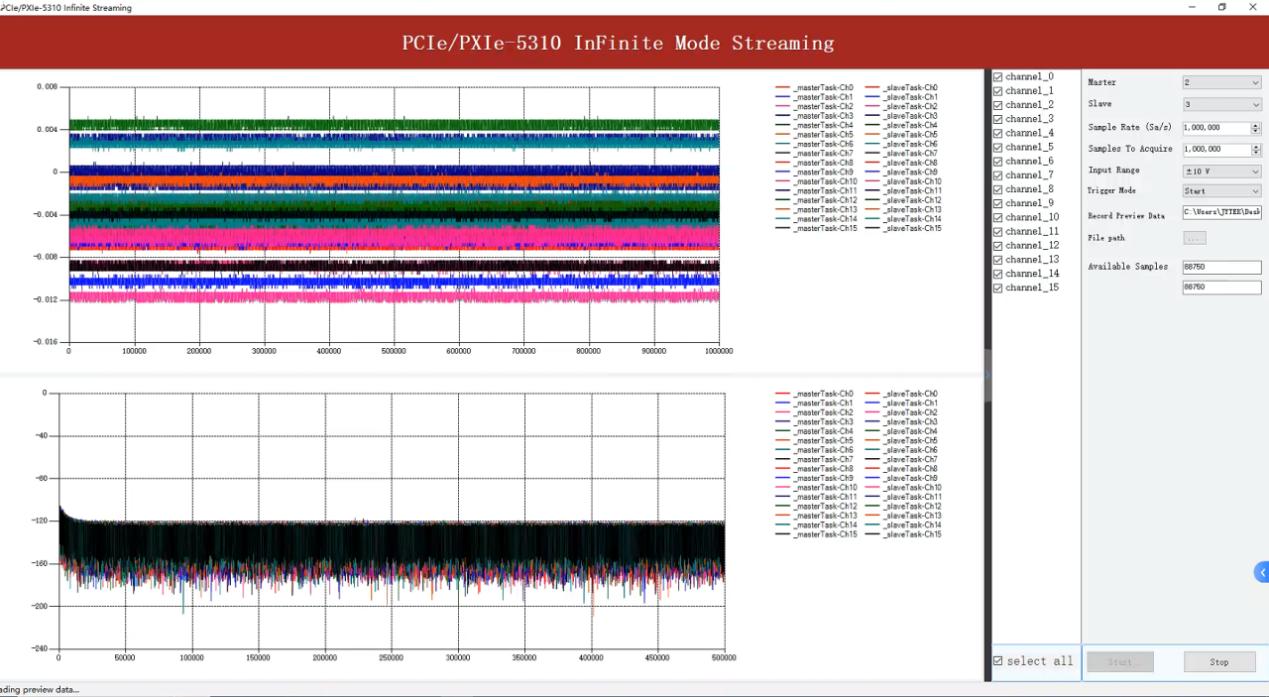The width and height of the screenshot is (1269, 697).
Task: Toggle channel_9 checkbox
Action: click(998, 203)
